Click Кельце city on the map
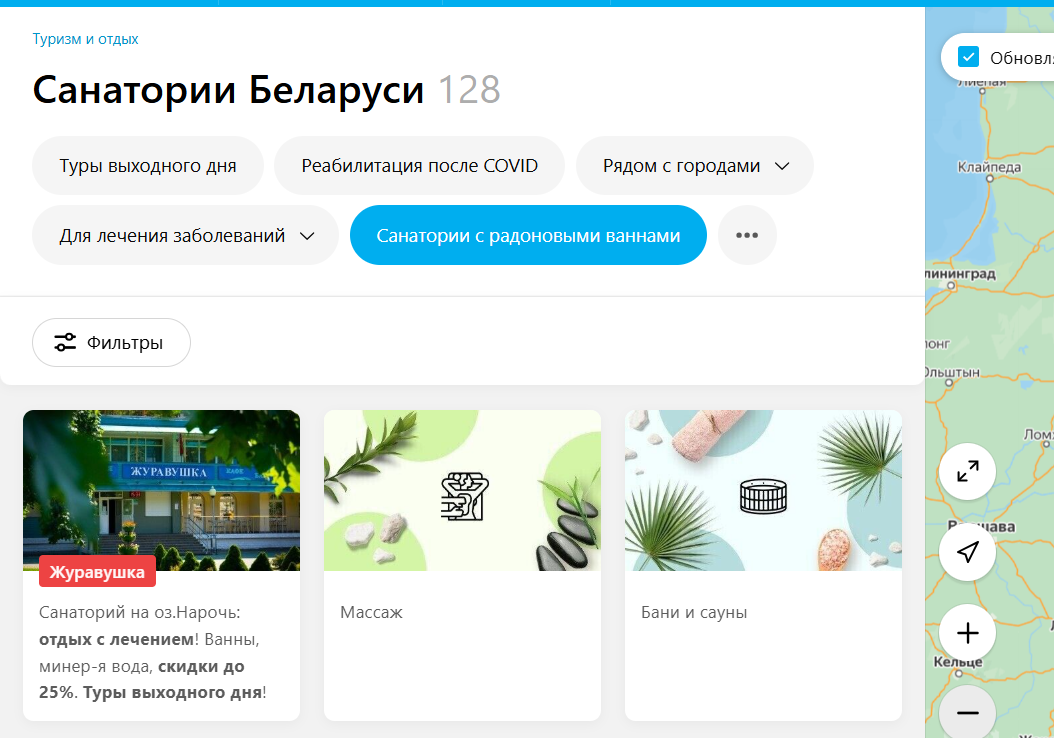This screenshot has width=1054, height=738. [958, 662]
